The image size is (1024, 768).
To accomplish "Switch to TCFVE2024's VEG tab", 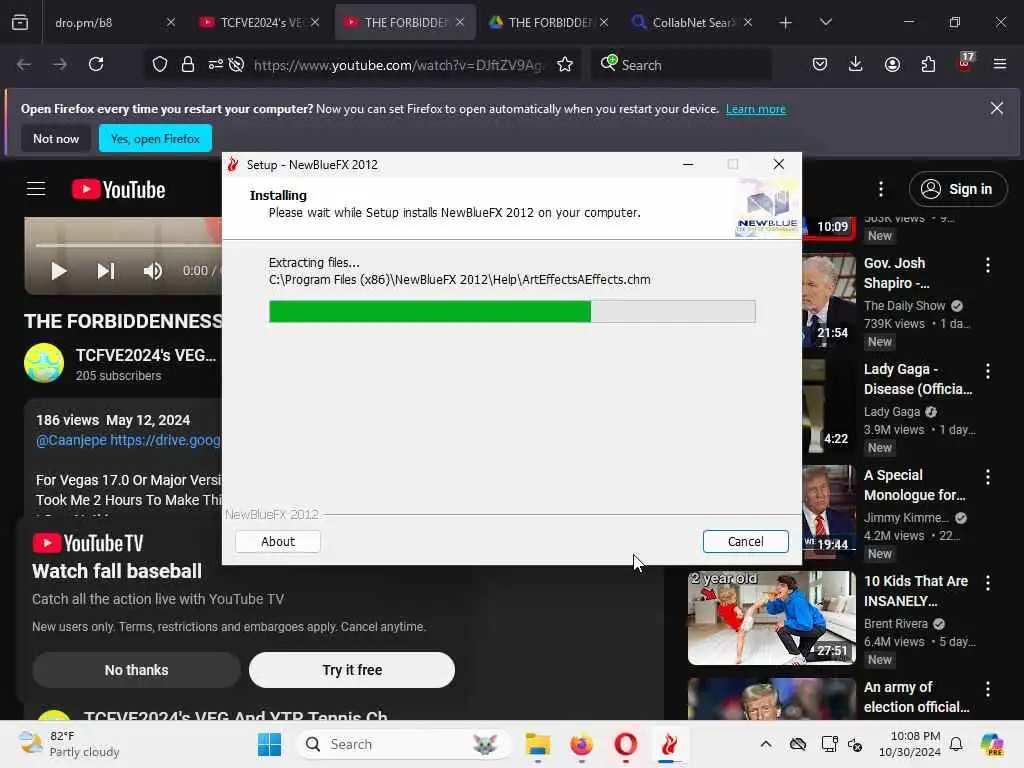I will [260, 22].
